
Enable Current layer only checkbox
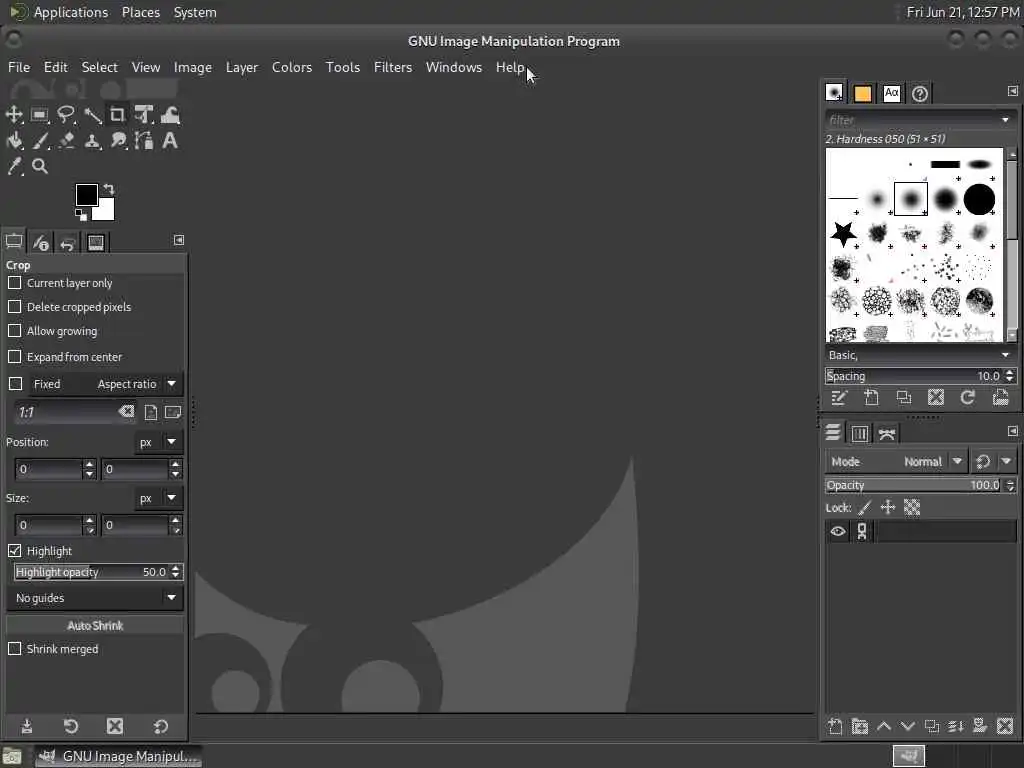pyautogui.click(x=14, y=283)
